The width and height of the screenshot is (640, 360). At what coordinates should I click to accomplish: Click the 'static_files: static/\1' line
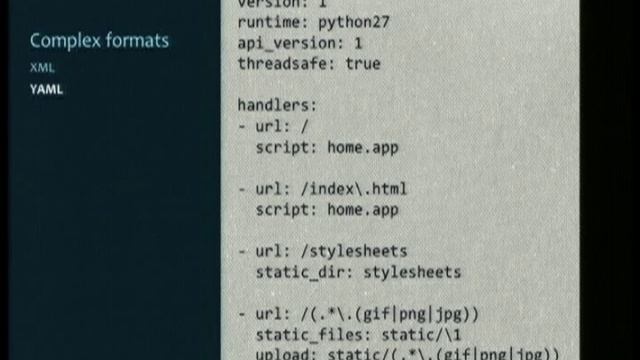pos(358,335)
